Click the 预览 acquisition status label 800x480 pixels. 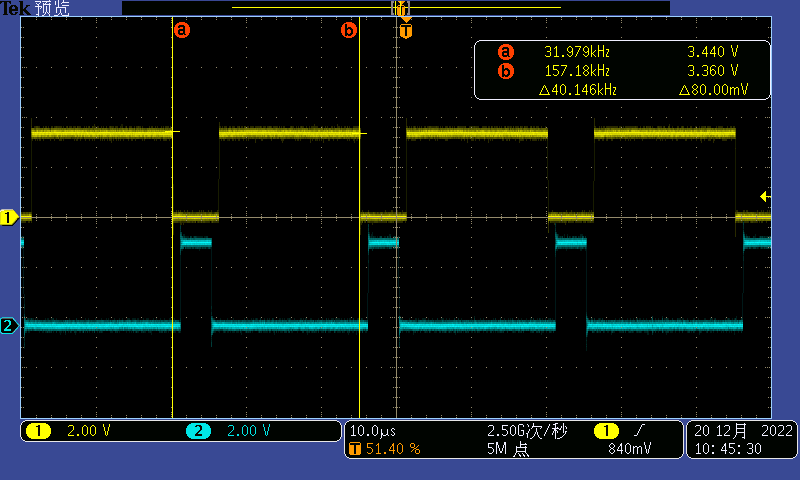(52, 8)
